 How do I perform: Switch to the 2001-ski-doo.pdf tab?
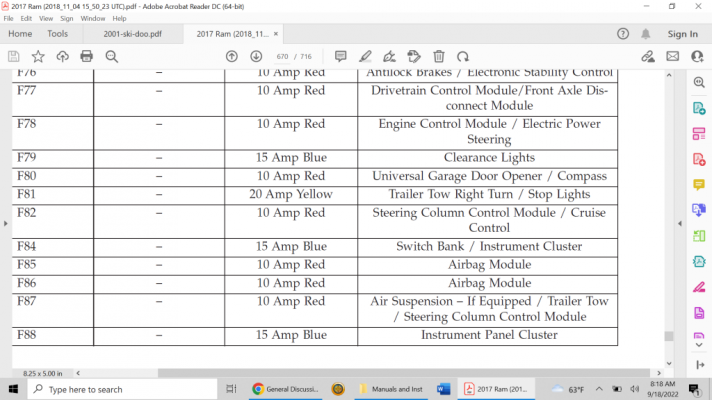pos(133,34)
